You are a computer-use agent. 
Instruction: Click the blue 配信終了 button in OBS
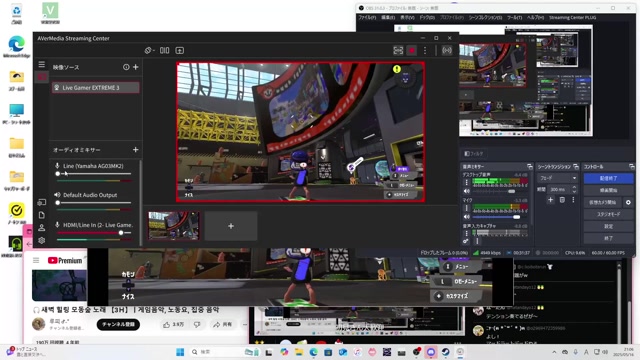tap(608, 178)
